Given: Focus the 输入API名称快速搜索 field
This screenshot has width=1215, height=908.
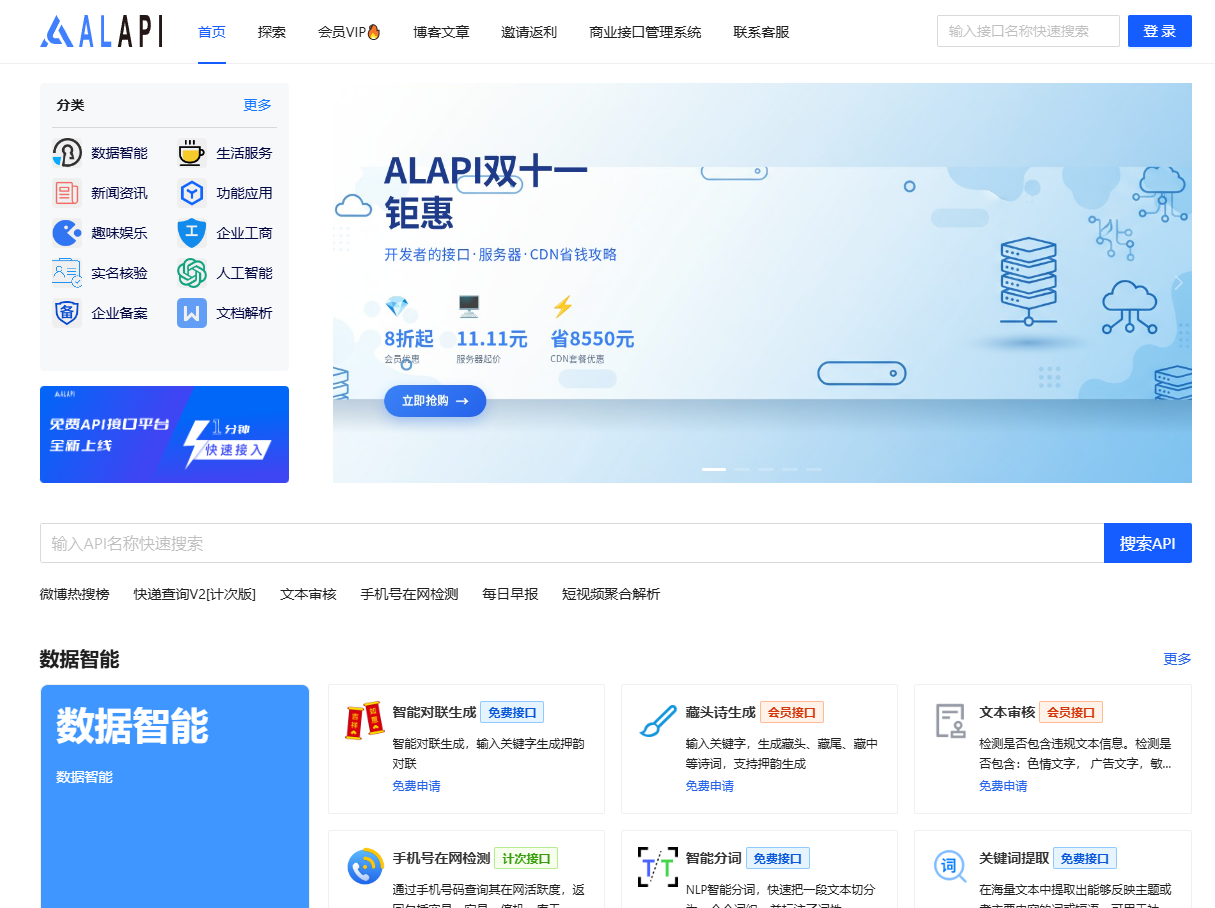Looking at the screenshot, I should [572, 543].
